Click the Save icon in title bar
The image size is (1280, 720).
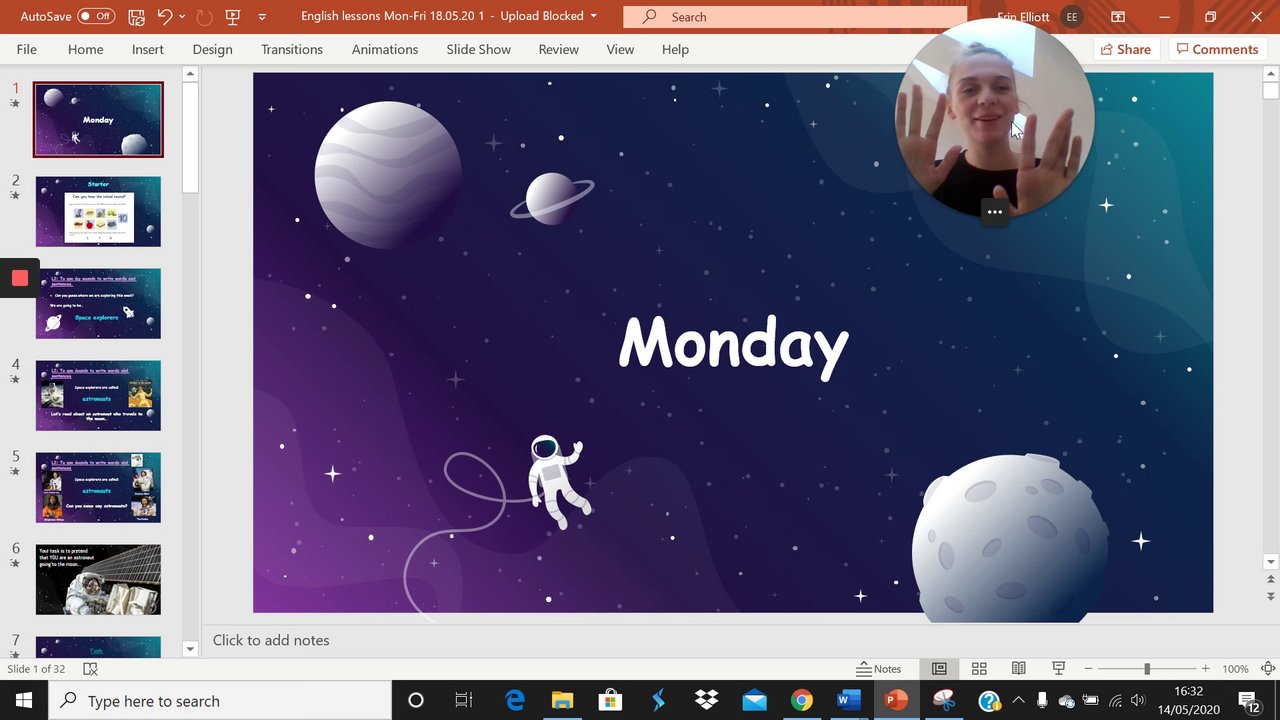point(137,17)
